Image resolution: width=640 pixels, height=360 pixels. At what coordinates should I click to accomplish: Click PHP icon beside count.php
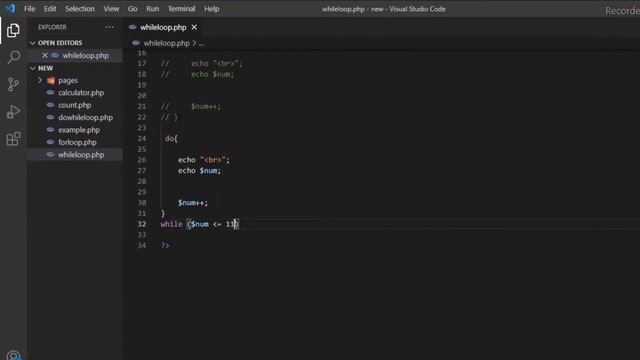[51, 105]
